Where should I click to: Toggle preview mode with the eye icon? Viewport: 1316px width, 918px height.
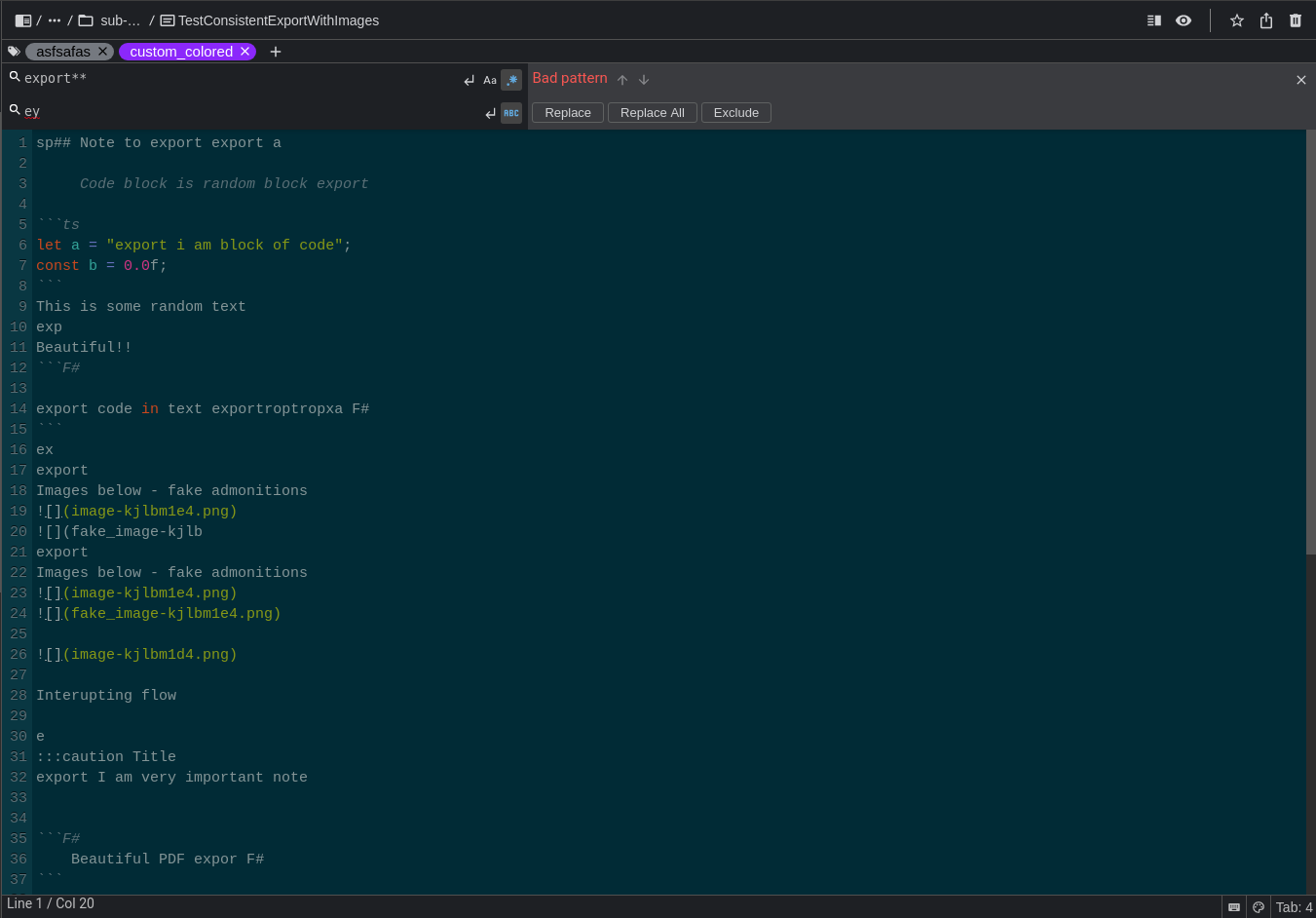tap(1184, 20)
